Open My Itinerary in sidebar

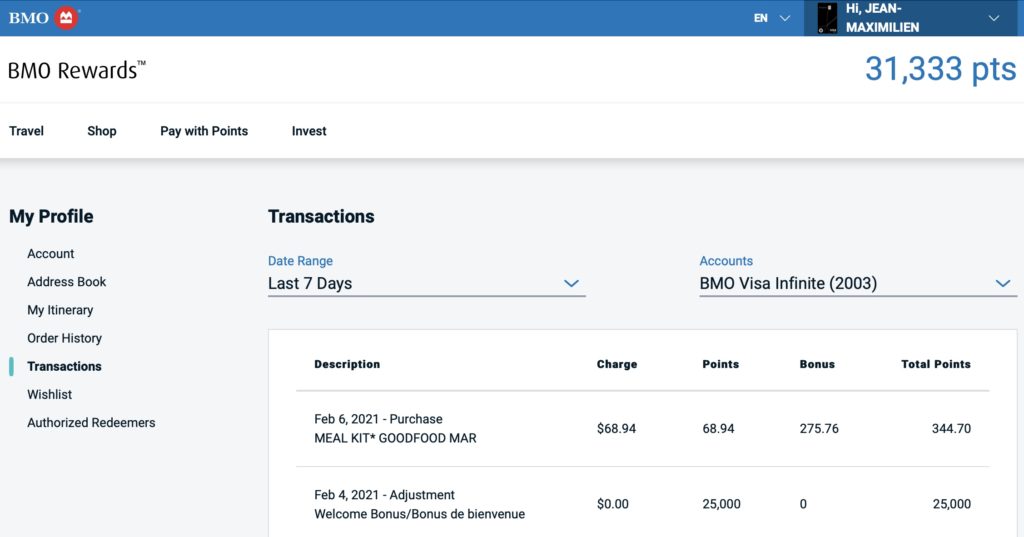60,310
